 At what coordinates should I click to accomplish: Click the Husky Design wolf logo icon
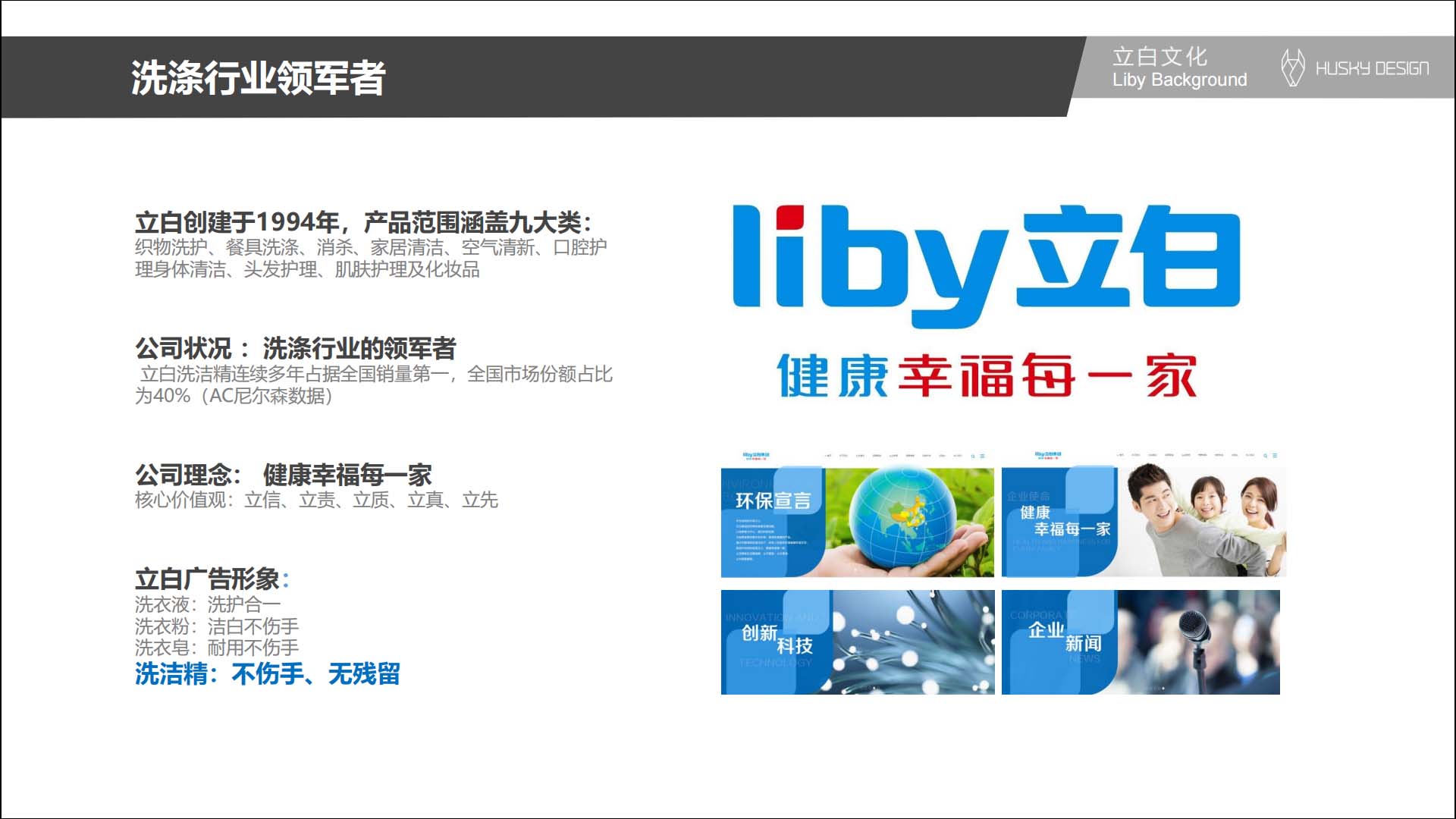coord(1292,68)
